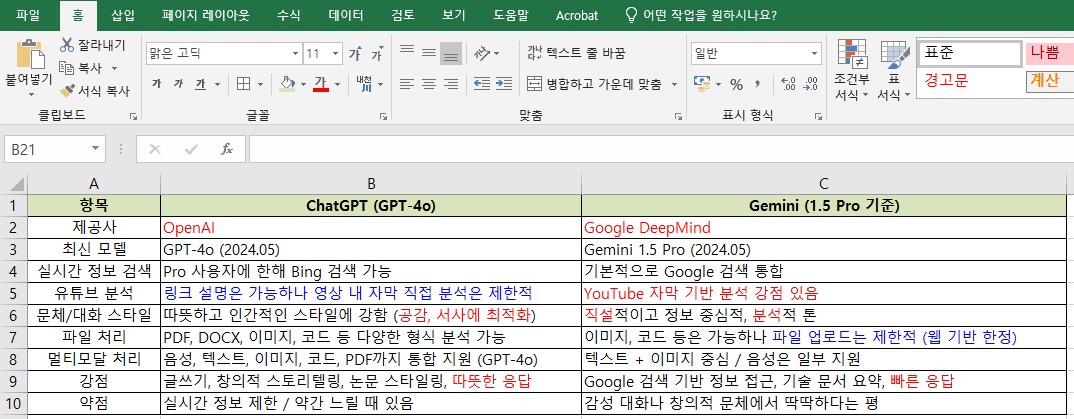This screenshot has height=419, width=1074.
Task: Select the 경고문 cell style
Action: 969,81
